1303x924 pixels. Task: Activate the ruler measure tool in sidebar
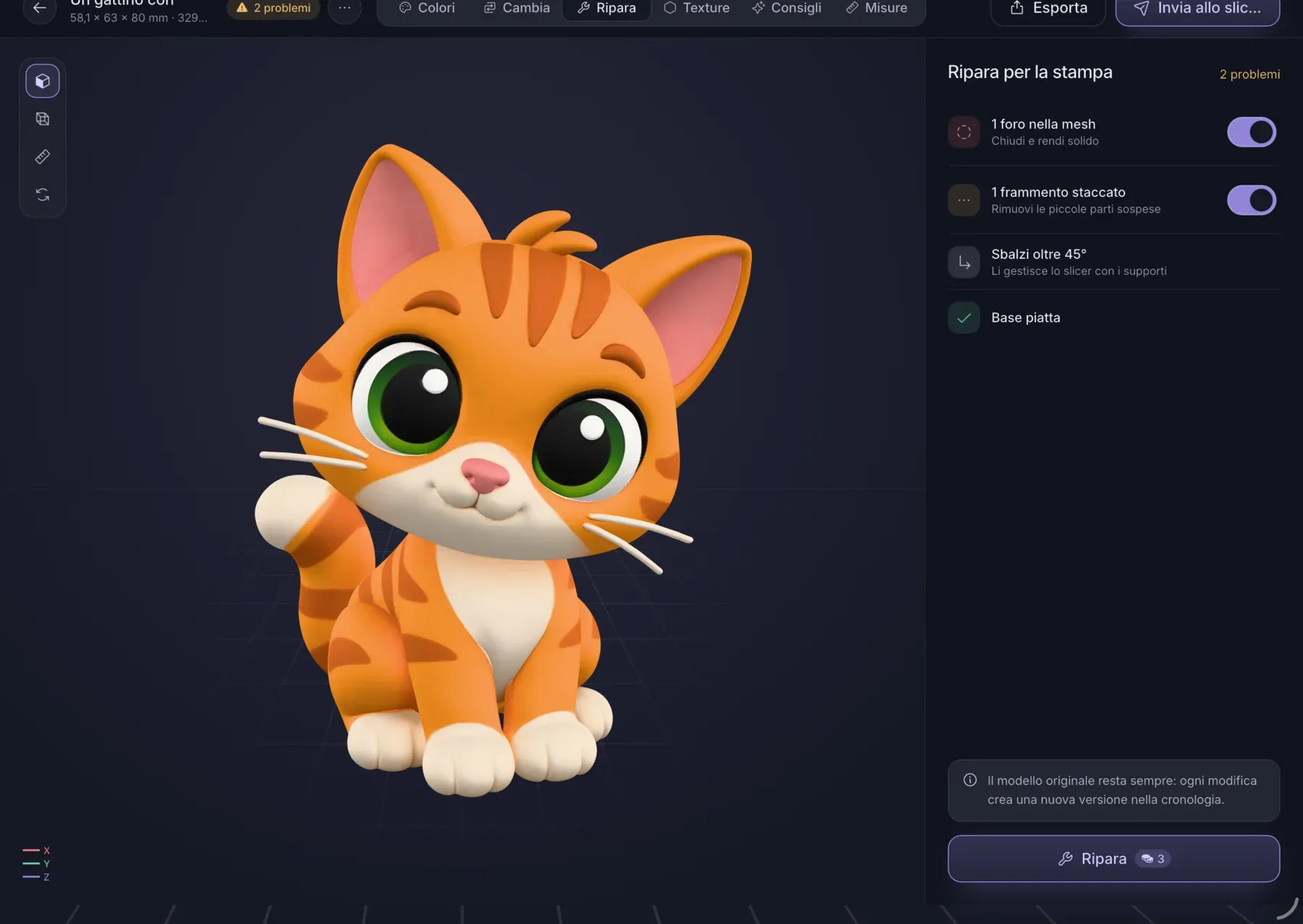coord(43,156)
